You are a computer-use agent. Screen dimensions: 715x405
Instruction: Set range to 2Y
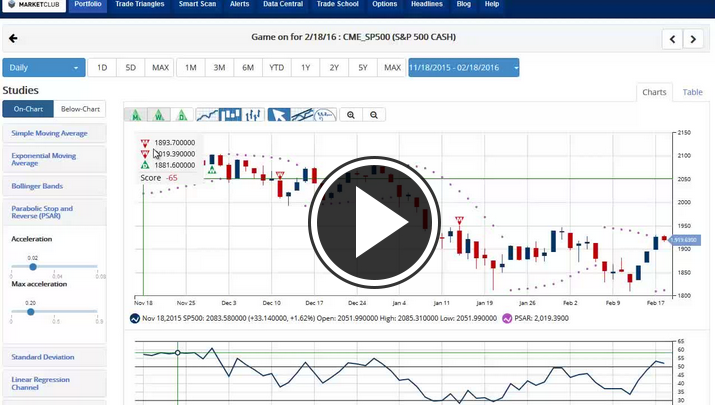[334, 68]
